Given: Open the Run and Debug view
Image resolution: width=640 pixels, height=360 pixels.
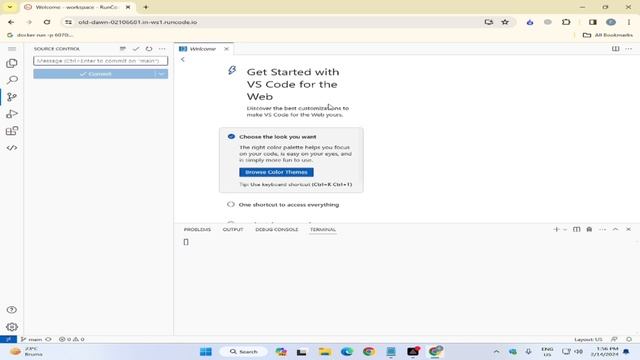Looking at the screenshot, I should click(12, 114).
